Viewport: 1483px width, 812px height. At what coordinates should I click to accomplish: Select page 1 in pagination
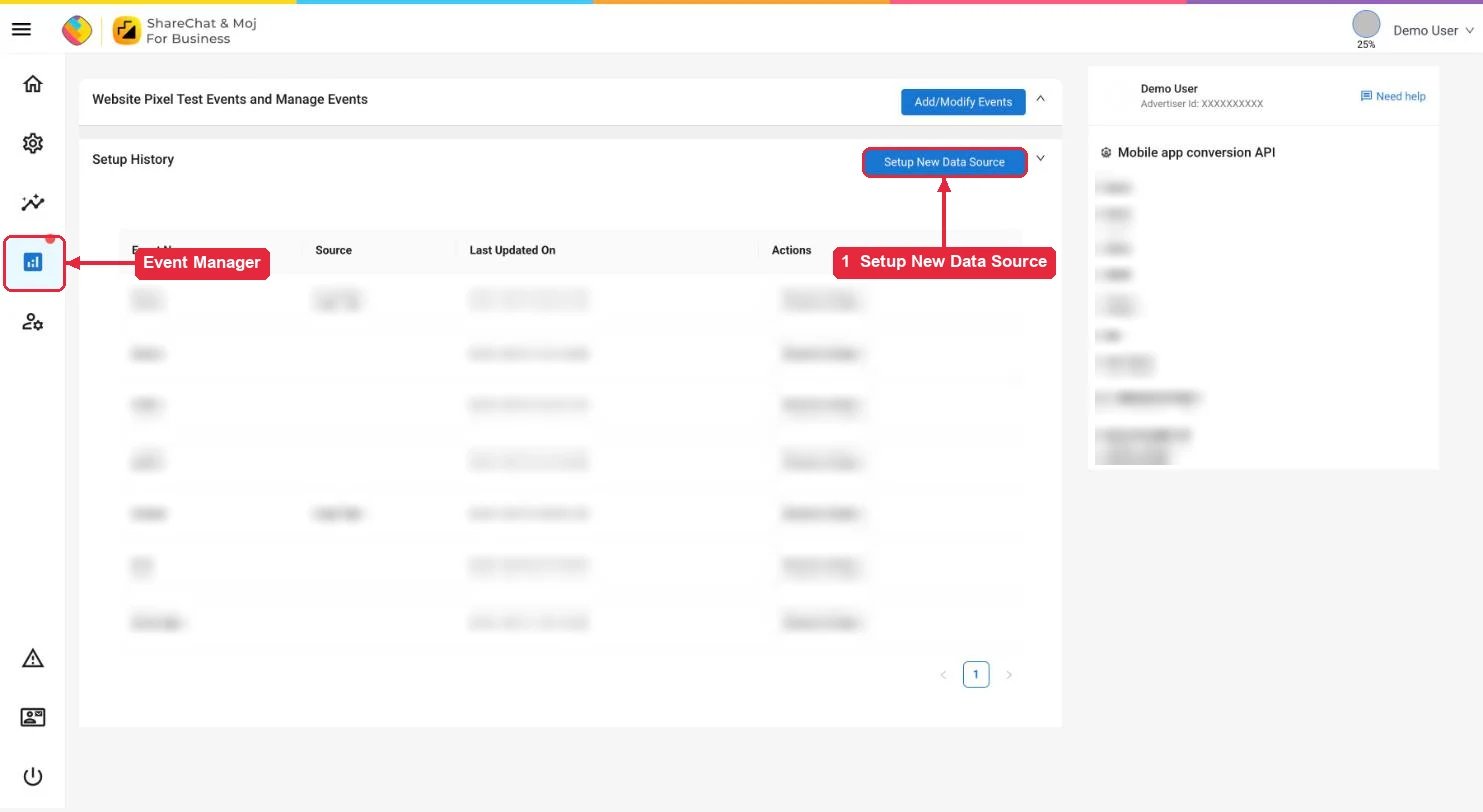[x=976, y=675]
